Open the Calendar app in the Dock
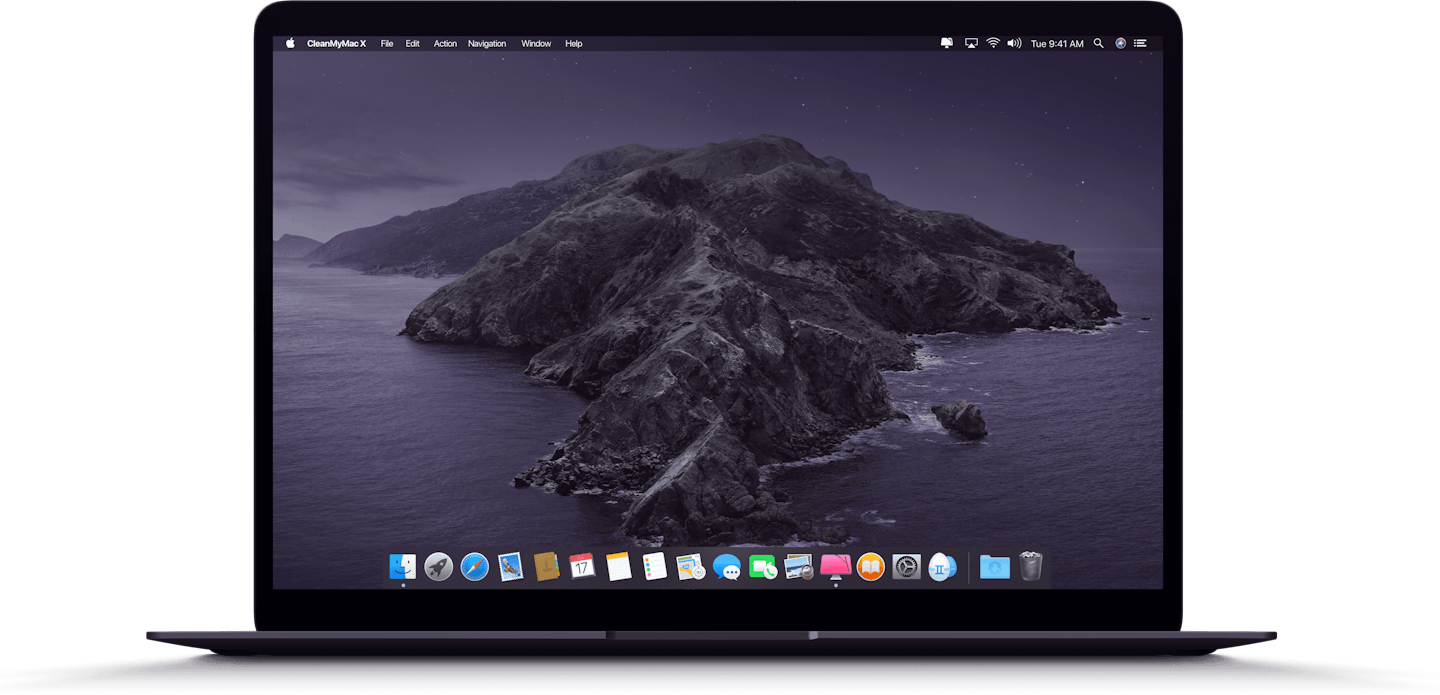This screenshot has height=695, width=1440. [x=582, y=567]
